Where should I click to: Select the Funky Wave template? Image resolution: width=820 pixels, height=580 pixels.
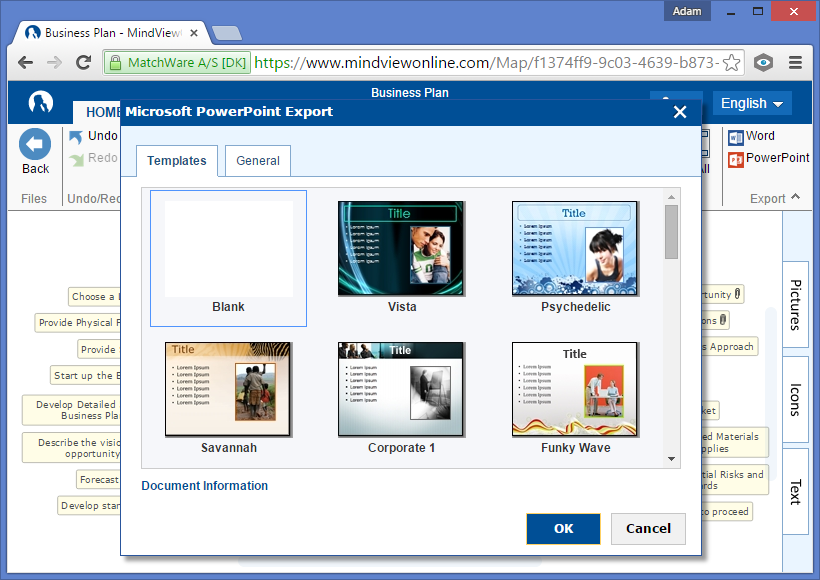[575, 399]
